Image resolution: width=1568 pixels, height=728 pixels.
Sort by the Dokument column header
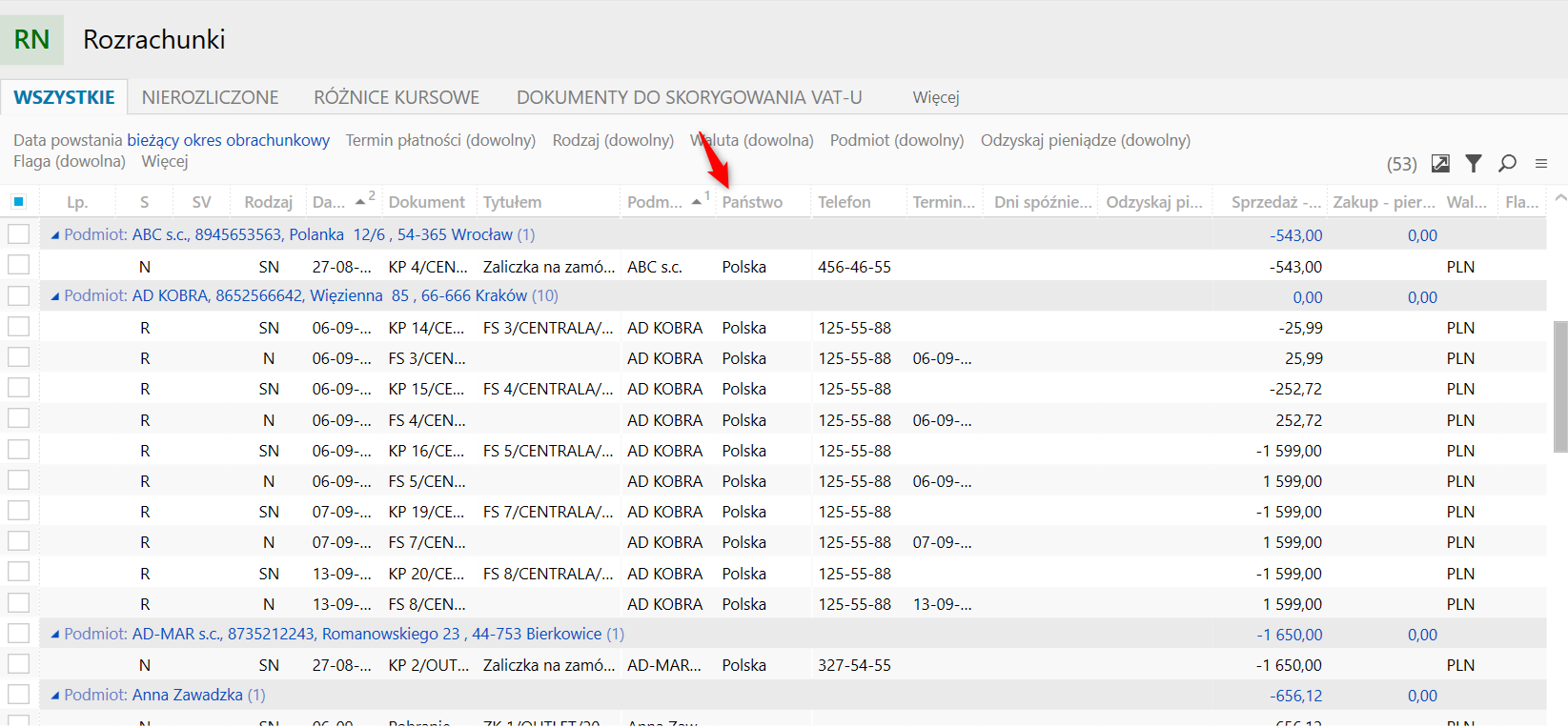pos(427,202)
